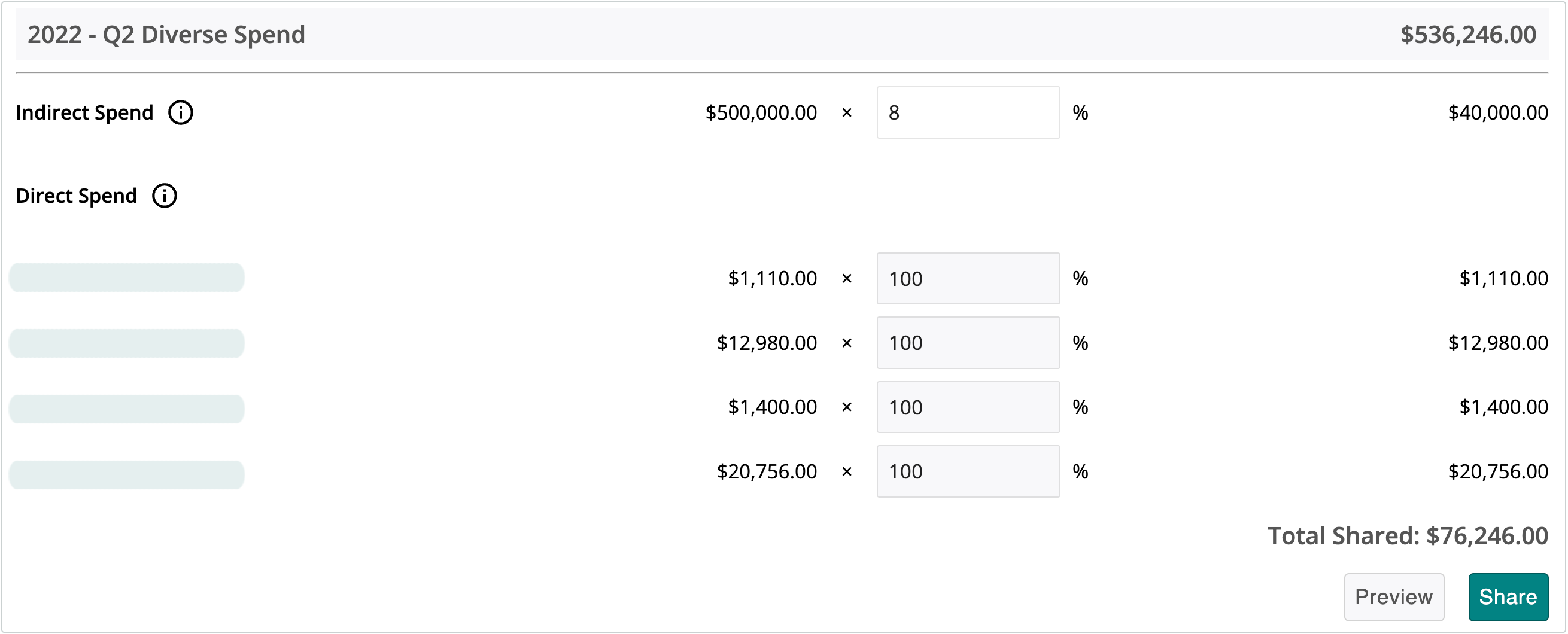
Task: Click the percentage field for $1,400.00 row
Action: coord(967,407)
